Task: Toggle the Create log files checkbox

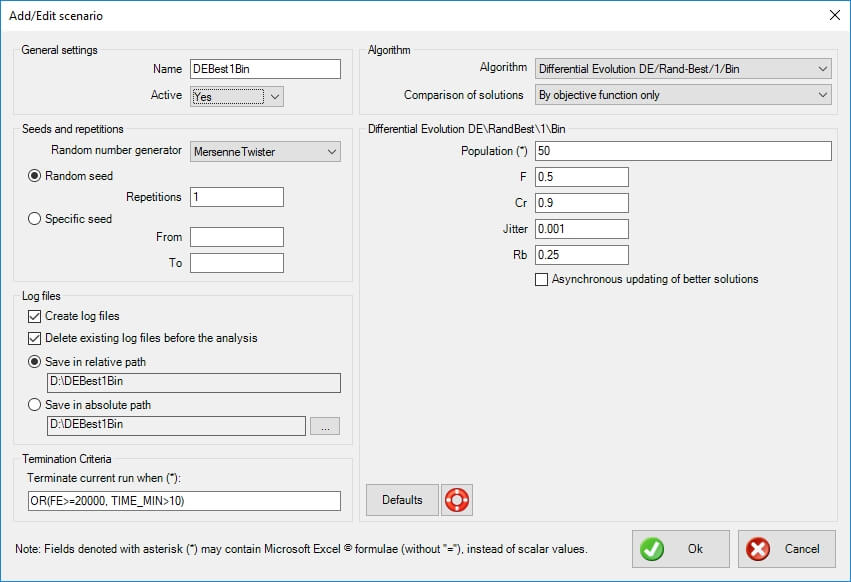Action: point(35,316)
